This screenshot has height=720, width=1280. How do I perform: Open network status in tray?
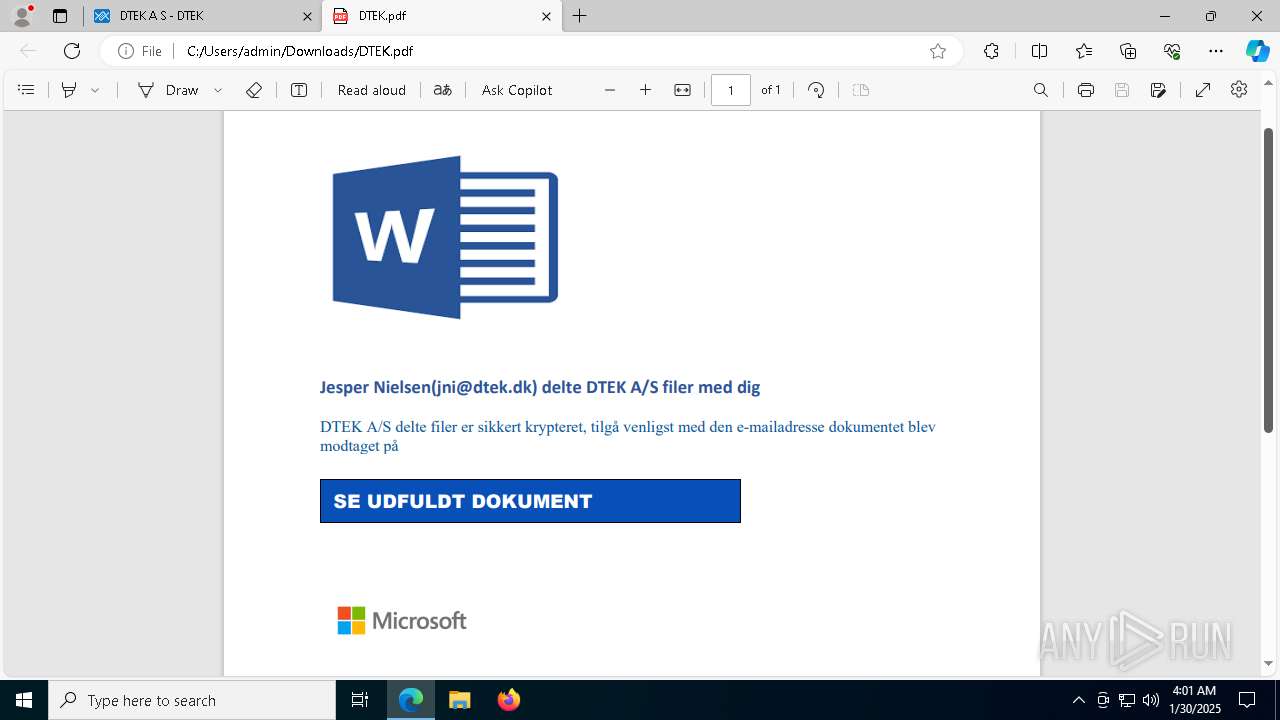tap(1127, 700)
